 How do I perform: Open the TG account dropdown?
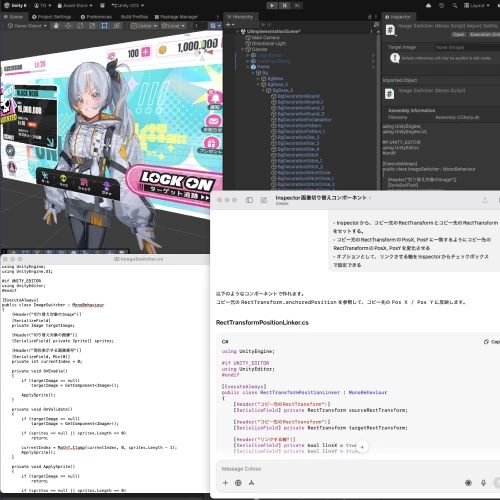(43, 5)
